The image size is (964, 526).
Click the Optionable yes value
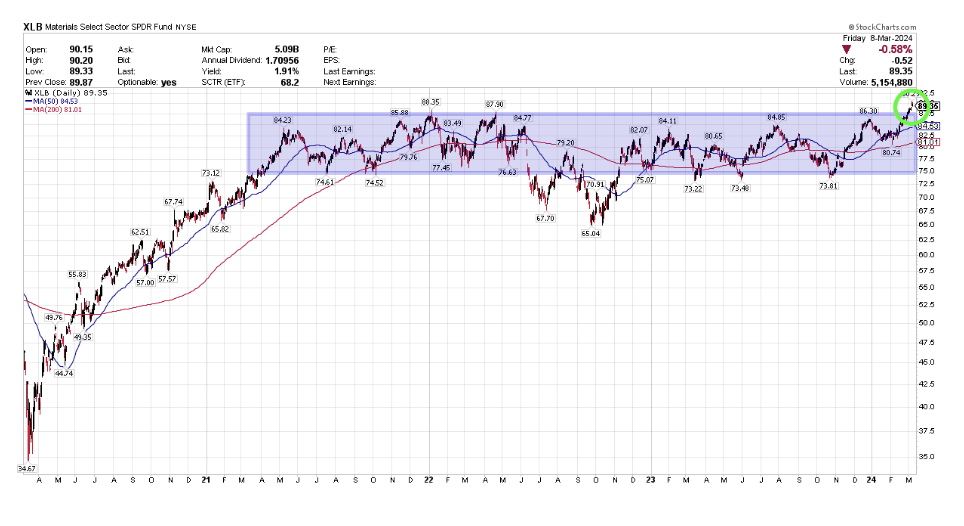click(x=168, y=82)
